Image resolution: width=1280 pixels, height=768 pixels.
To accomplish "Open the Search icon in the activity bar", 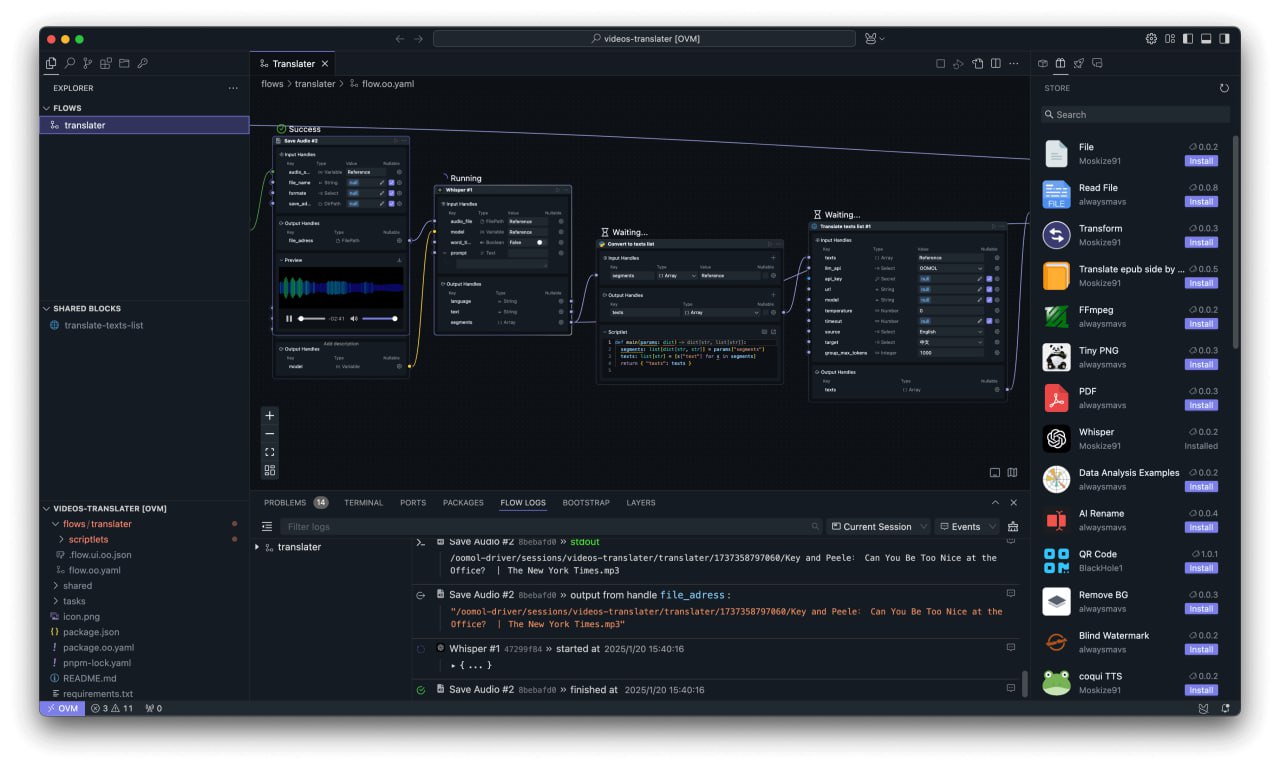I will click(70, 63).
